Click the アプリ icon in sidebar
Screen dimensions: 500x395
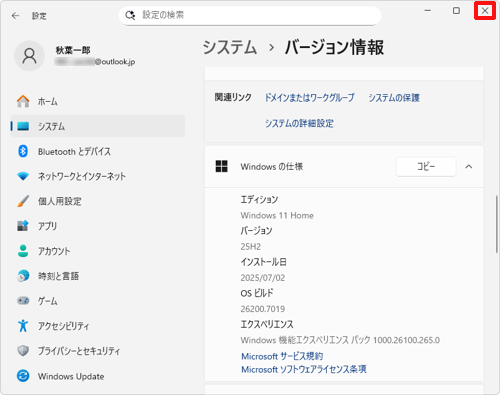tap(23, 226)
